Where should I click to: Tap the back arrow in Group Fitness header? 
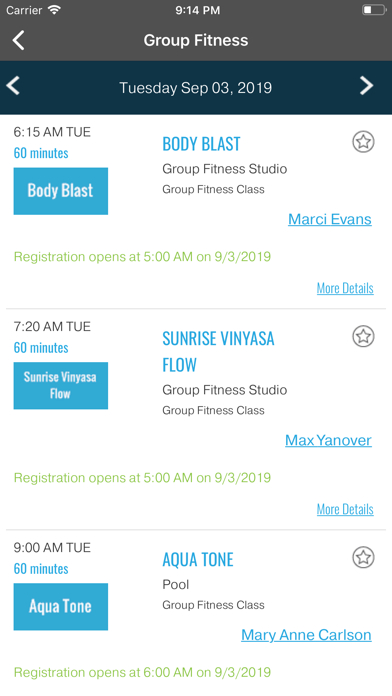coord(18,40)
